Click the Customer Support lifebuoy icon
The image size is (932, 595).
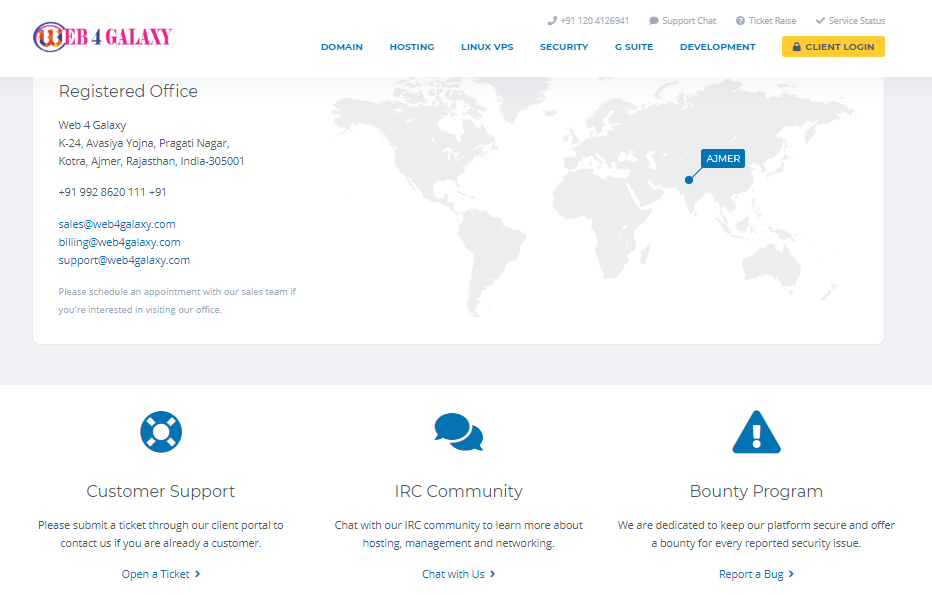tap(161, 432)
